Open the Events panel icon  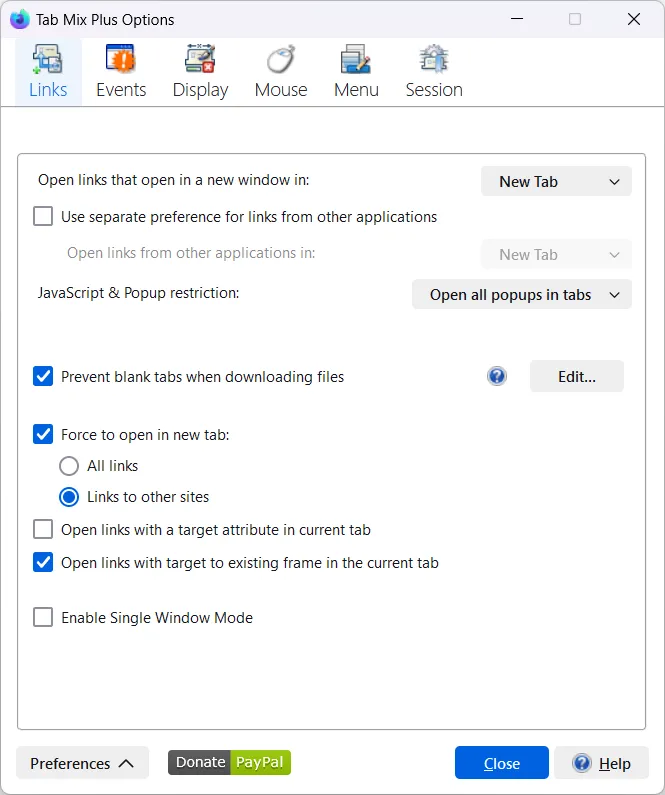121,62
